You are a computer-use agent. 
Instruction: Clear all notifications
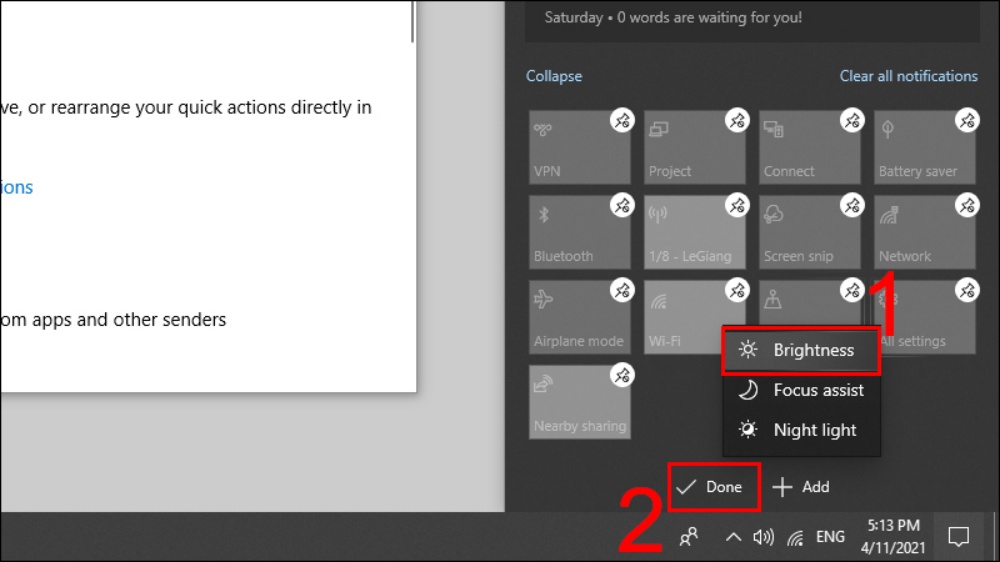pos(908,76)
